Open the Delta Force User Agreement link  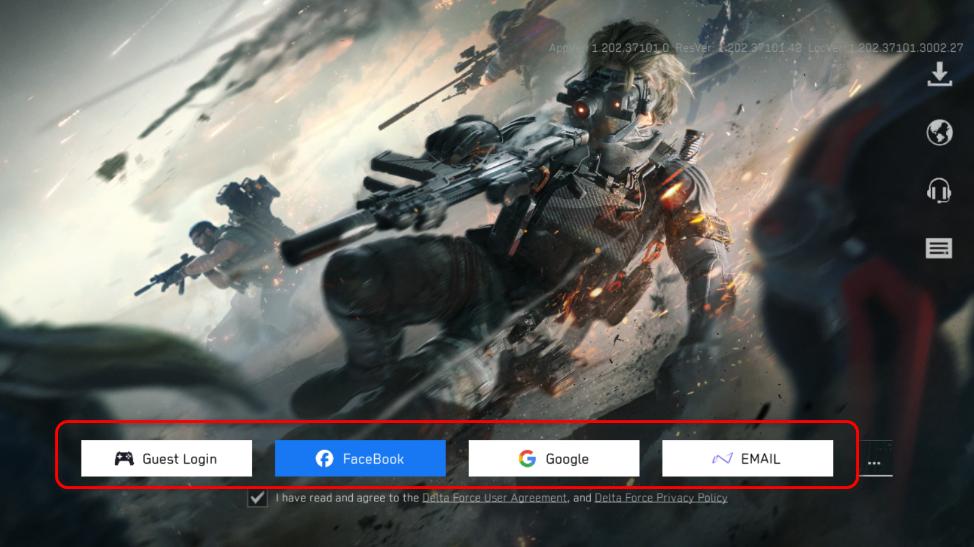pos(494,498)
